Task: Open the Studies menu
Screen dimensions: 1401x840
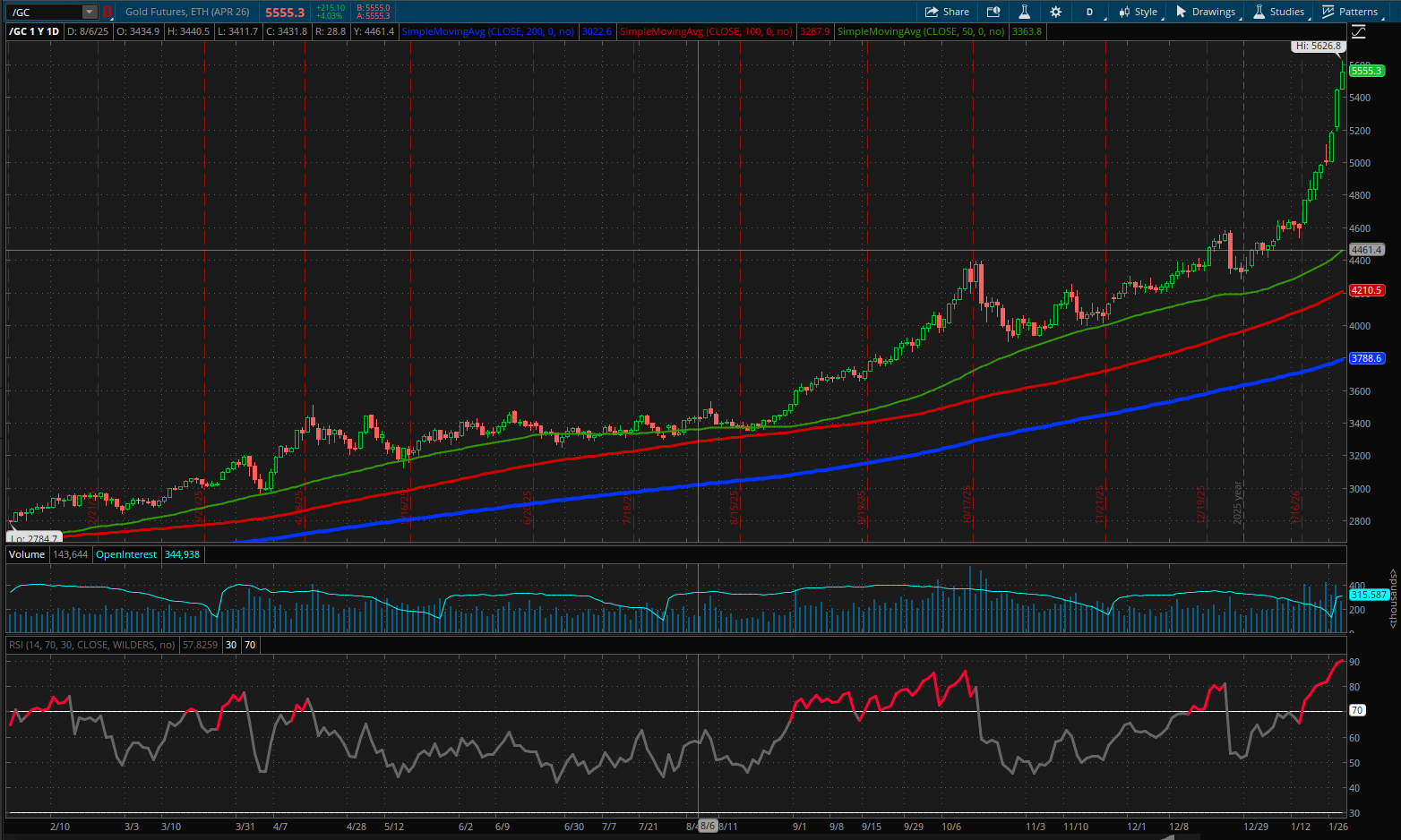Action: click(x=1287, y=12)
